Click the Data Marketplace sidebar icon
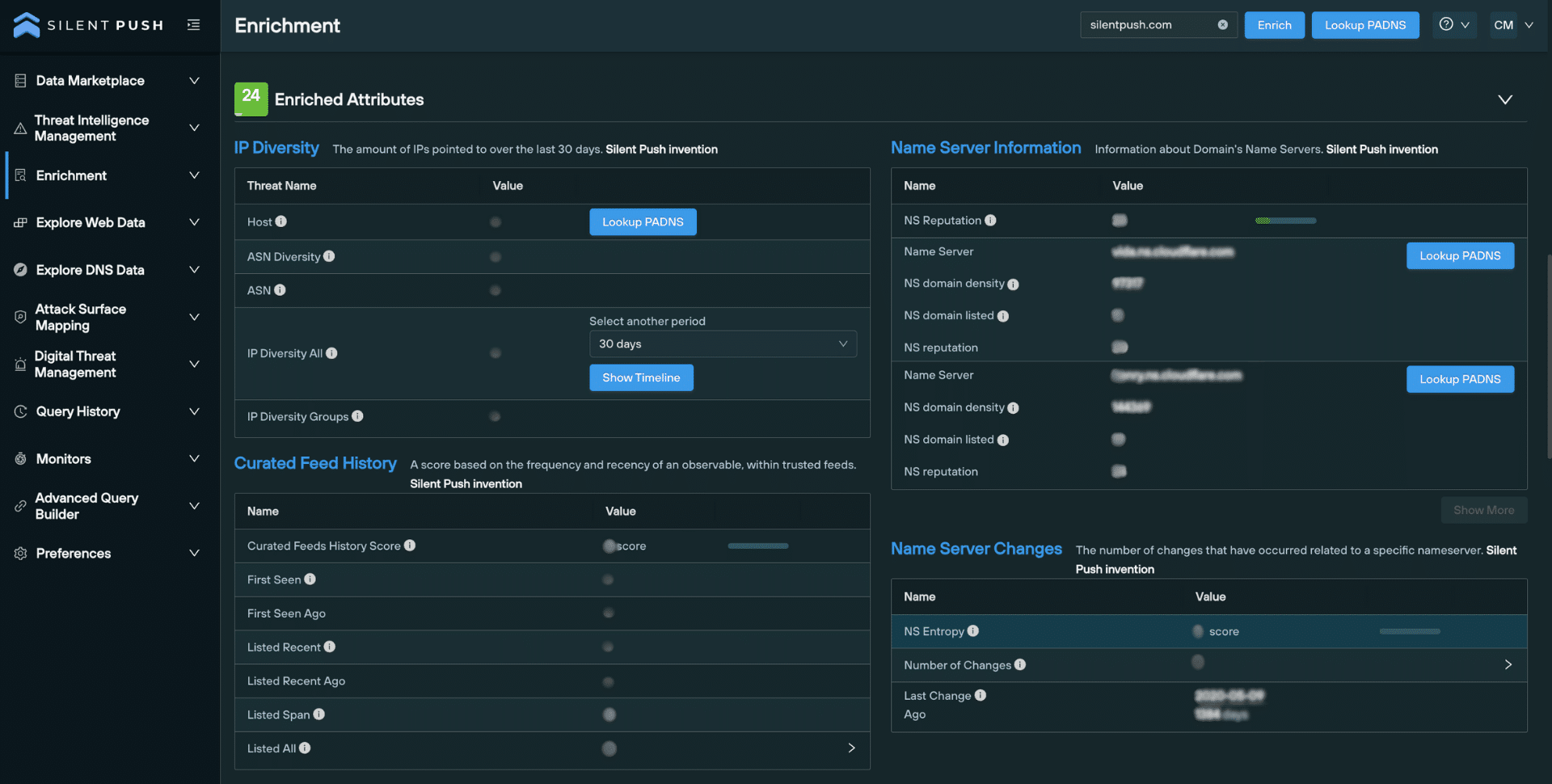1552x784 pixels. (x=20, y=81)
